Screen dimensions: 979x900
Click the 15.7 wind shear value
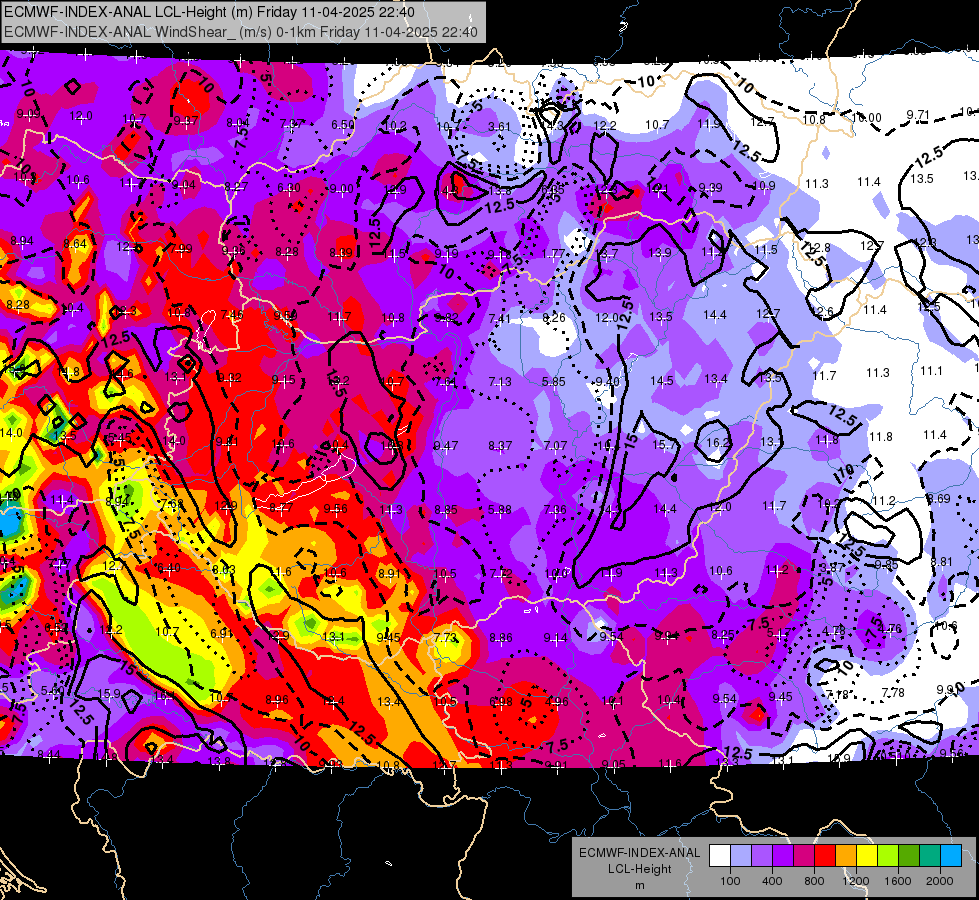click(x=664, y=444)
